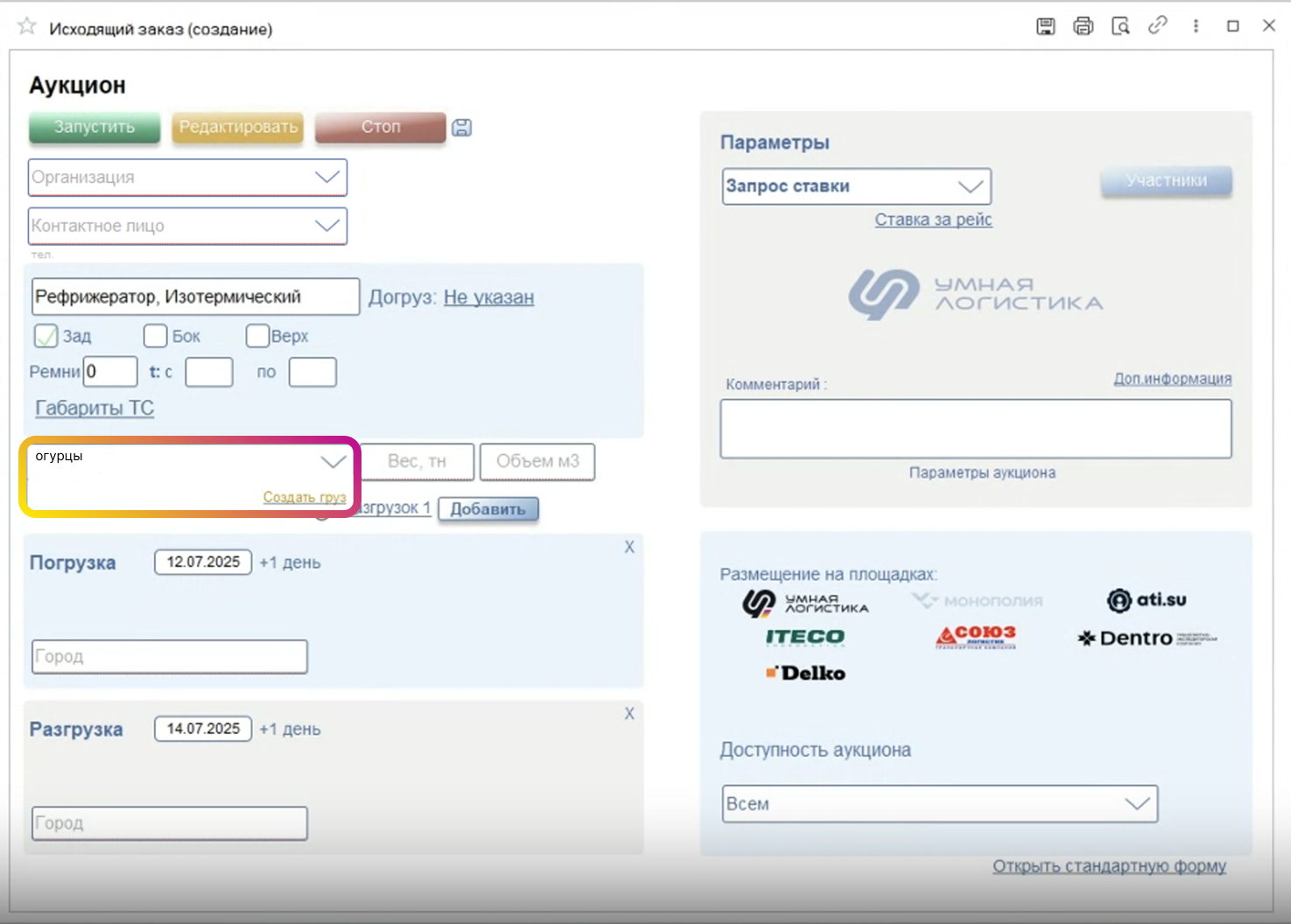
Task: Copy link using the chain icon
Action: pyautogui.click(x=1158, y=25)
